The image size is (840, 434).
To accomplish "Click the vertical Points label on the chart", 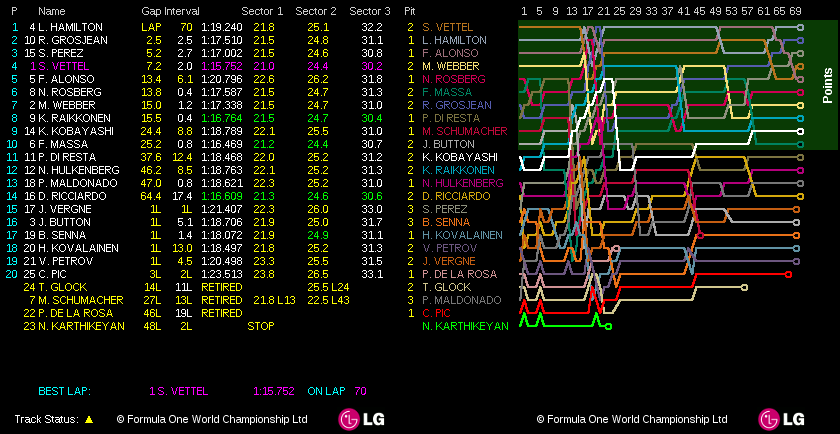I will pos(828,85).
